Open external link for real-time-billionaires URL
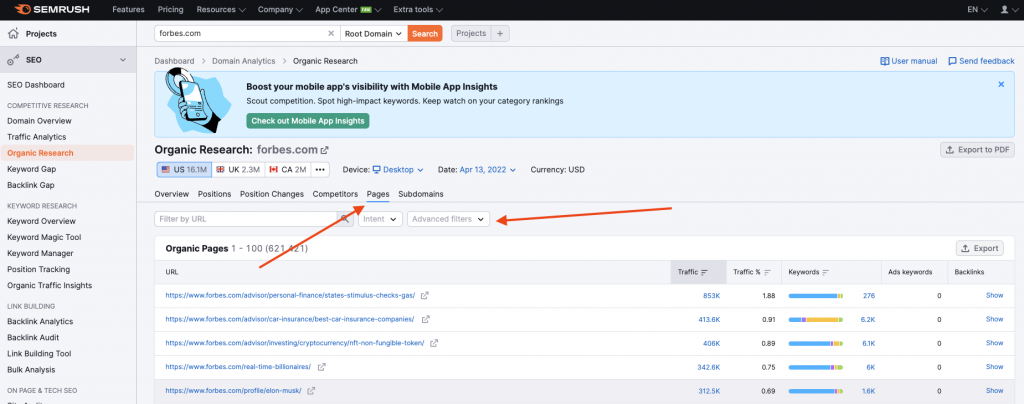 pos(321,367)
